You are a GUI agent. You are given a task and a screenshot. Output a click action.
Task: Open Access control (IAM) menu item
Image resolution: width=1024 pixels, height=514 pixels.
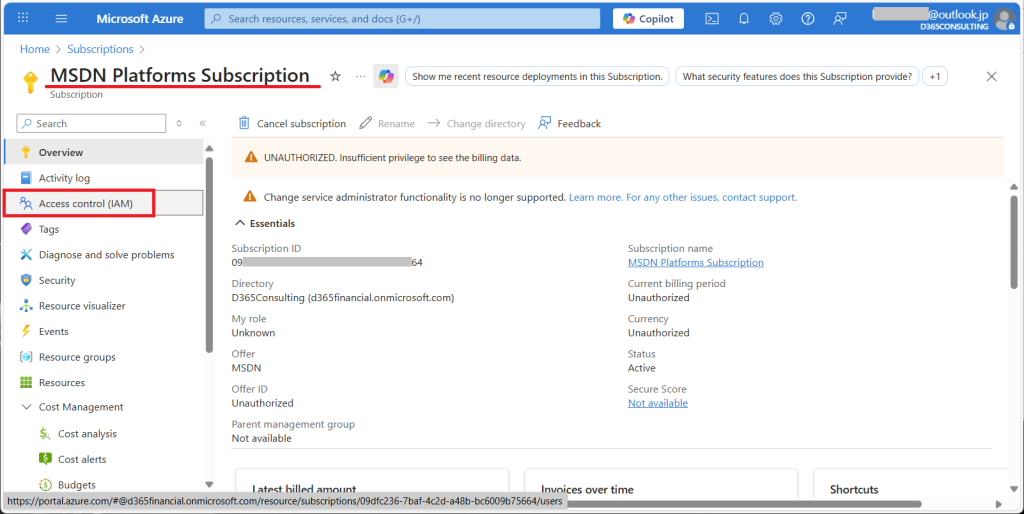tap(85, 203)
